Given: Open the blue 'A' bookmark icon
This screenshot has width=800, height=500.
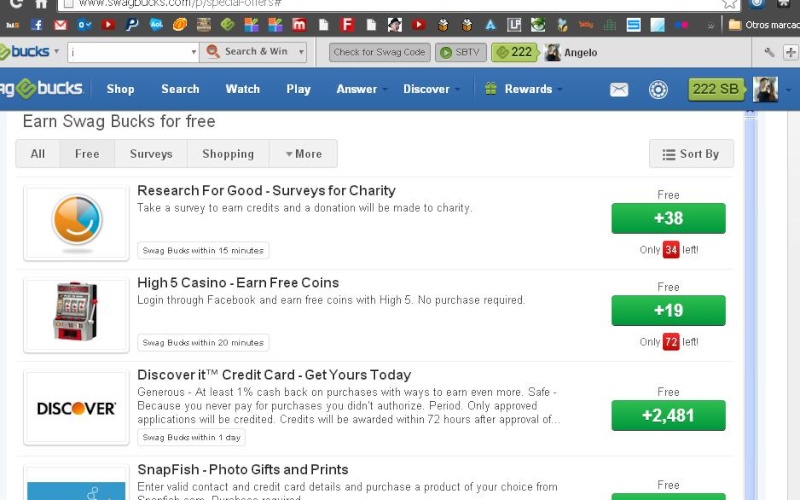Looking at the screenshot, I should 490,24.
